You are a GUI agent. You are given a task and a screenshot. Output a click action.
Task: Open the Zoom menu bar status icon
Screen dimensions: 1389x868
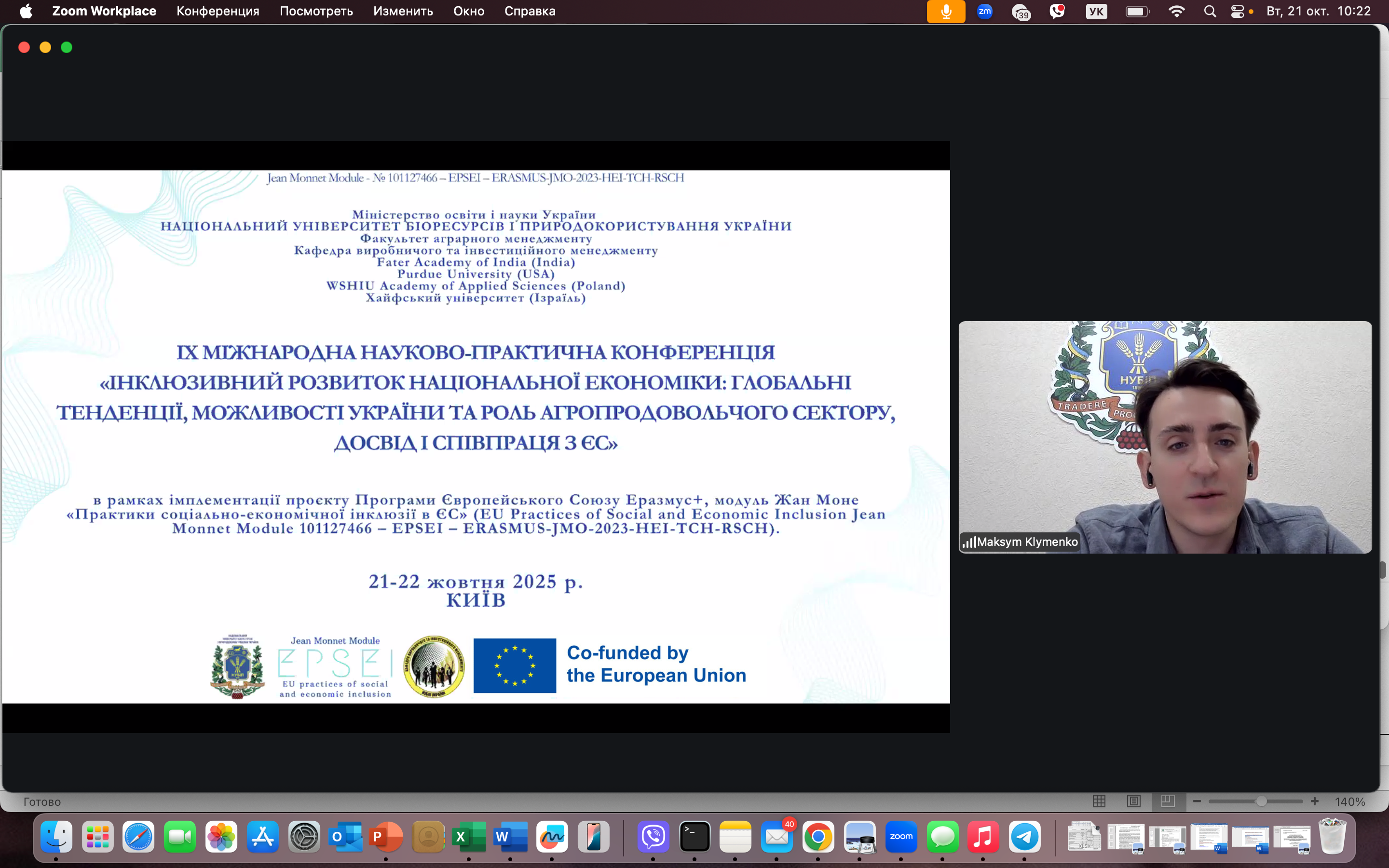985,12
